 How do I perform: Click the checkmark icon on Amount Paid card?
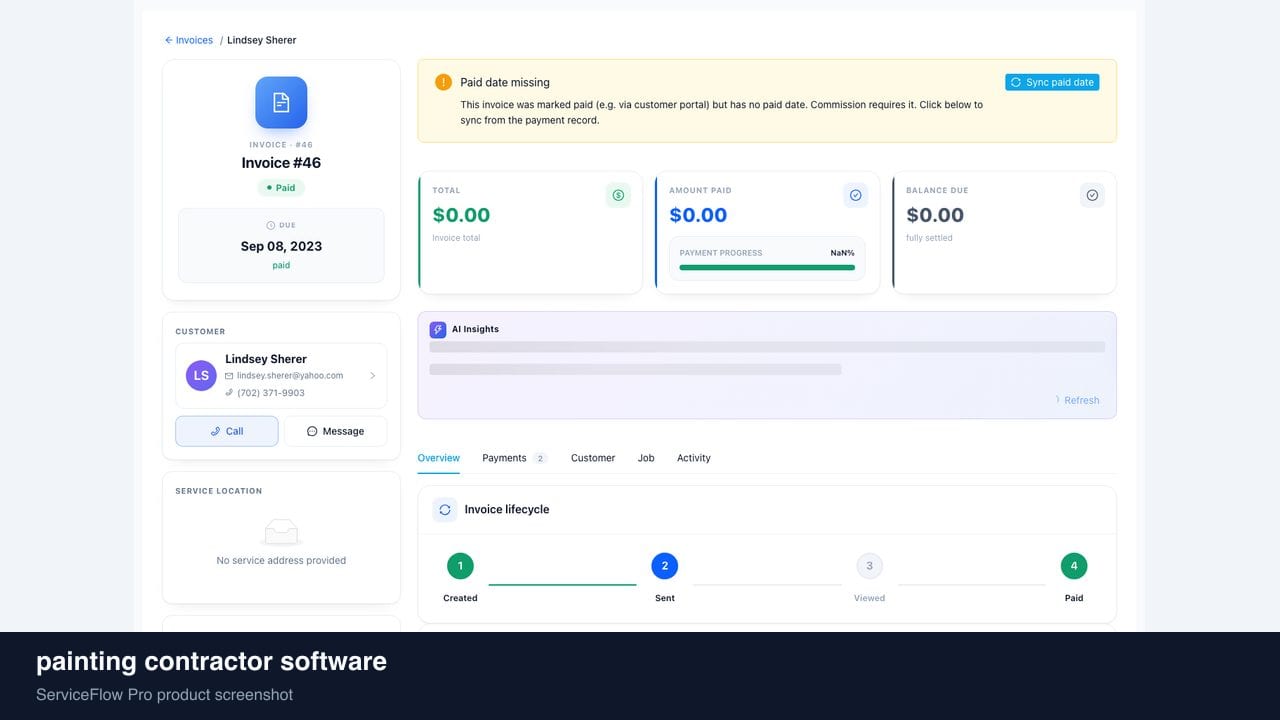point(855,195)
